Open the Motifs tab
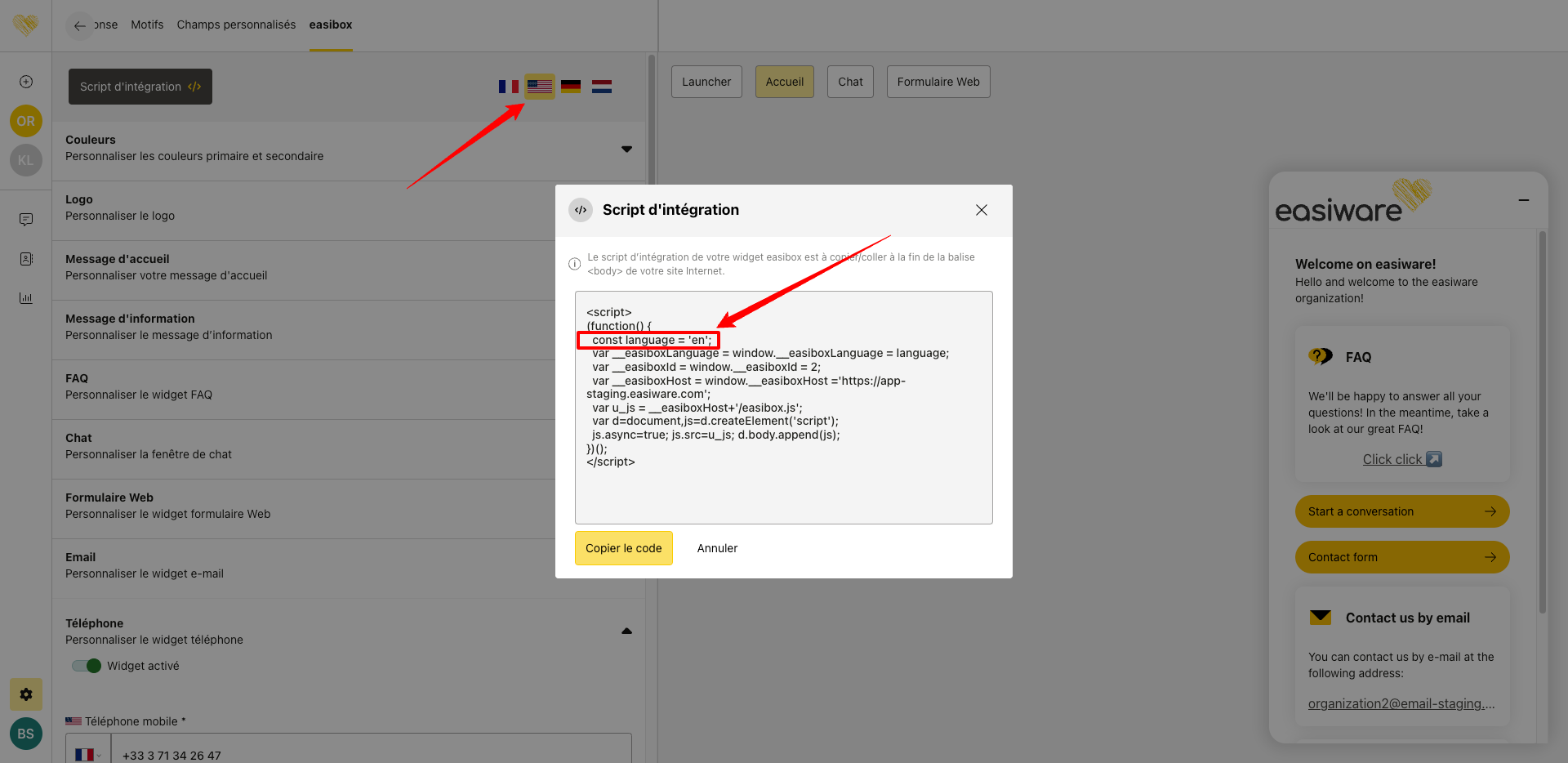 pos(147,25)
